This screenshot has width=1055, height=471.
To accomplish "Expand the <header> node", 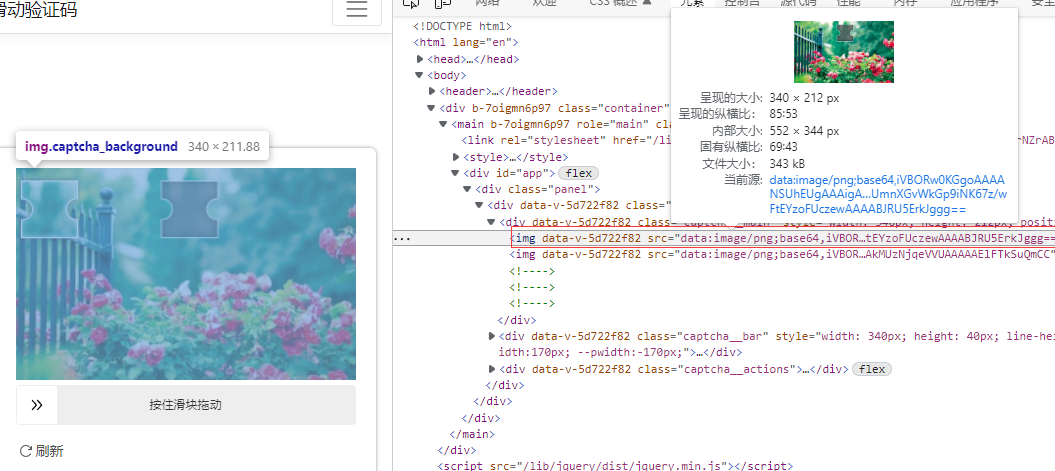I will [x=432, y=92].
